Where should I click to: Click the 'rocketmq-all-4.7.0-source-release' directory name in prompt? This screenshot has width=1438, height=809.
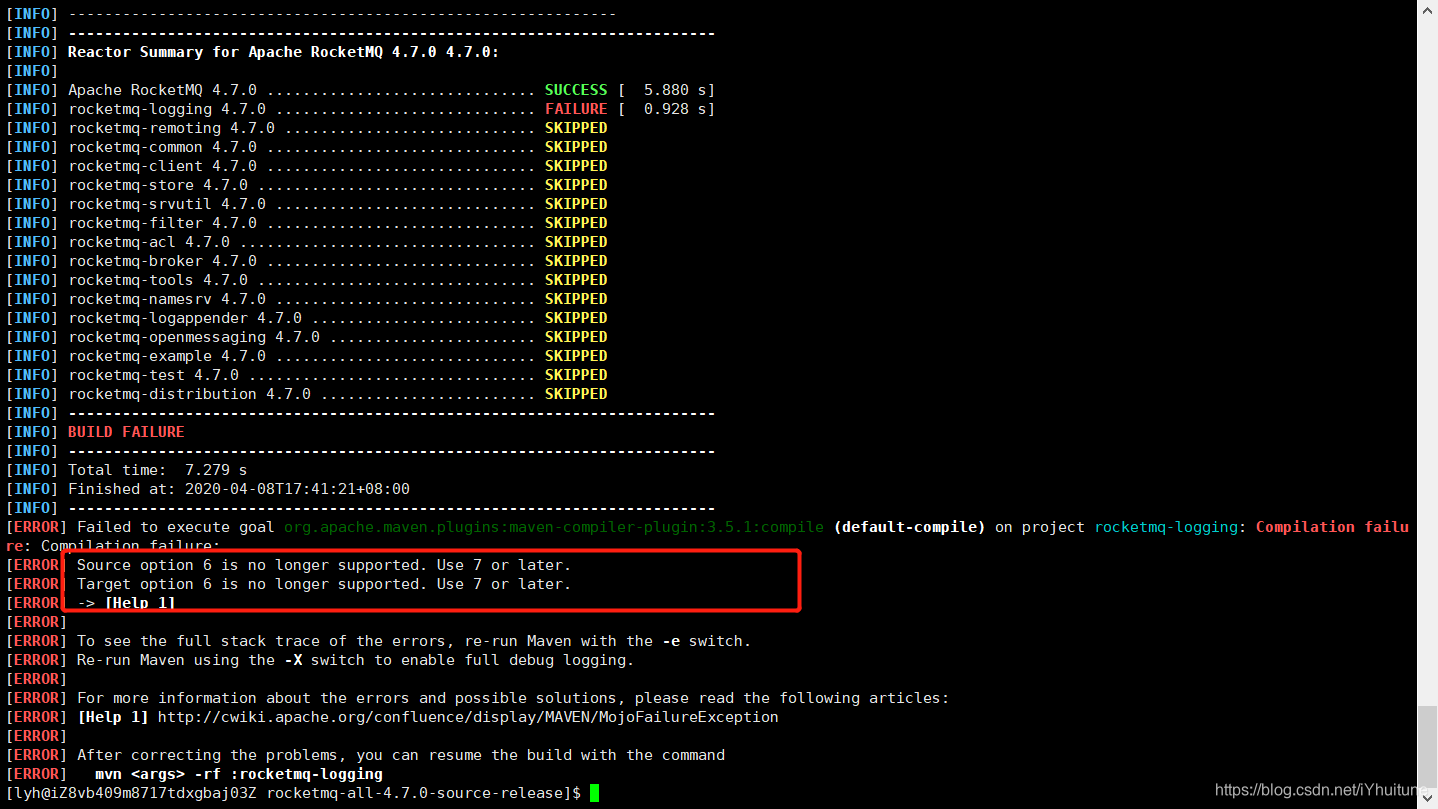click(x=415, y=793)
